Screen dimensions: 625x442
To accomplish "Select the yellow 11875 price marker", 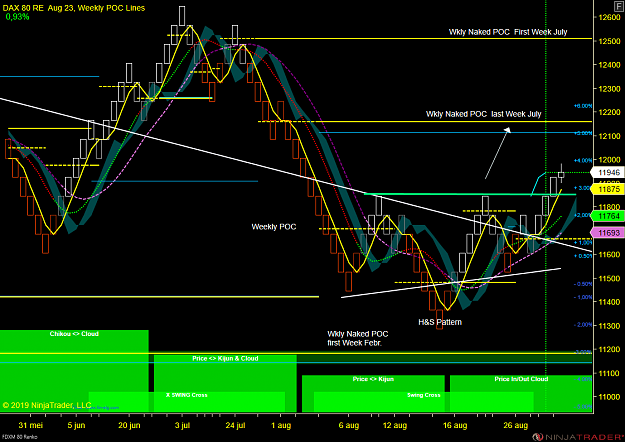I will [608, 189].
